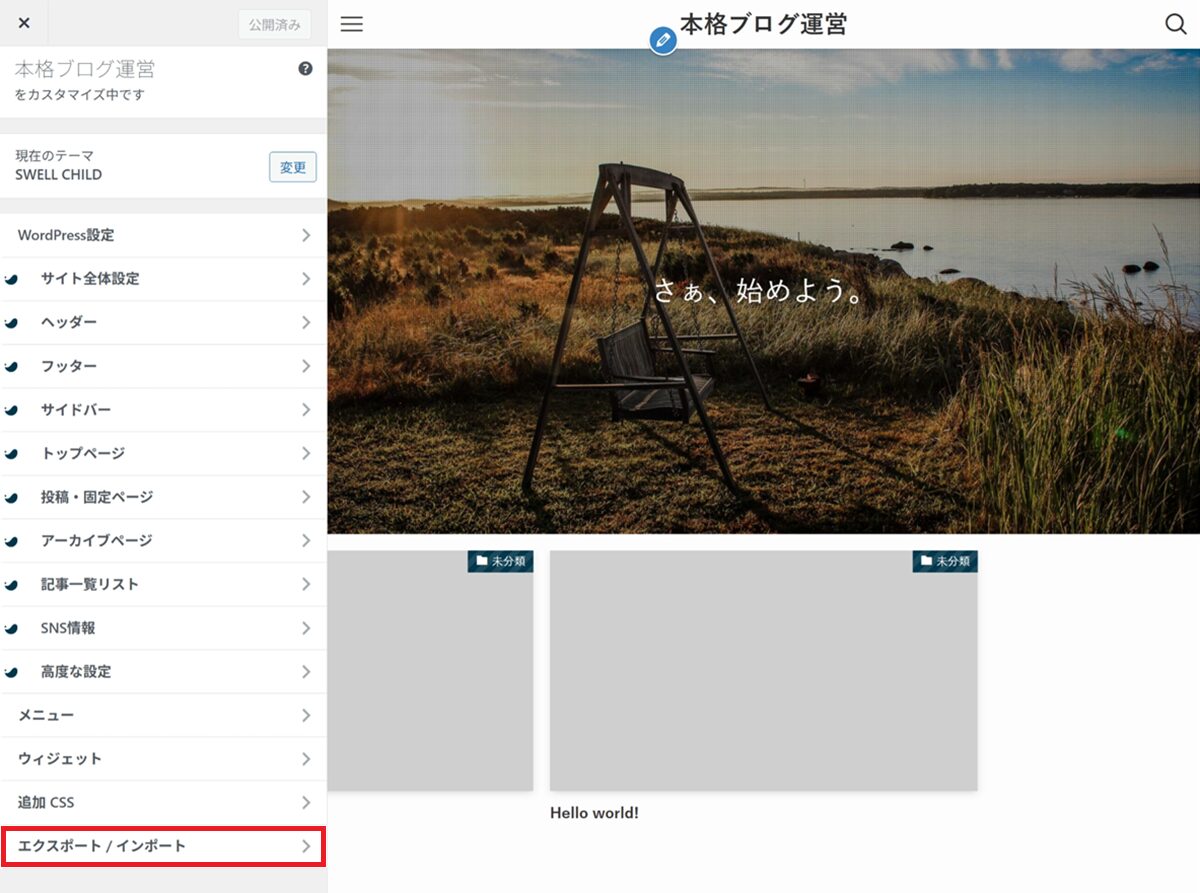Open the hamburger menu in preview header
This screenshot has height=893, width=1200.
(x=352, y=25)
